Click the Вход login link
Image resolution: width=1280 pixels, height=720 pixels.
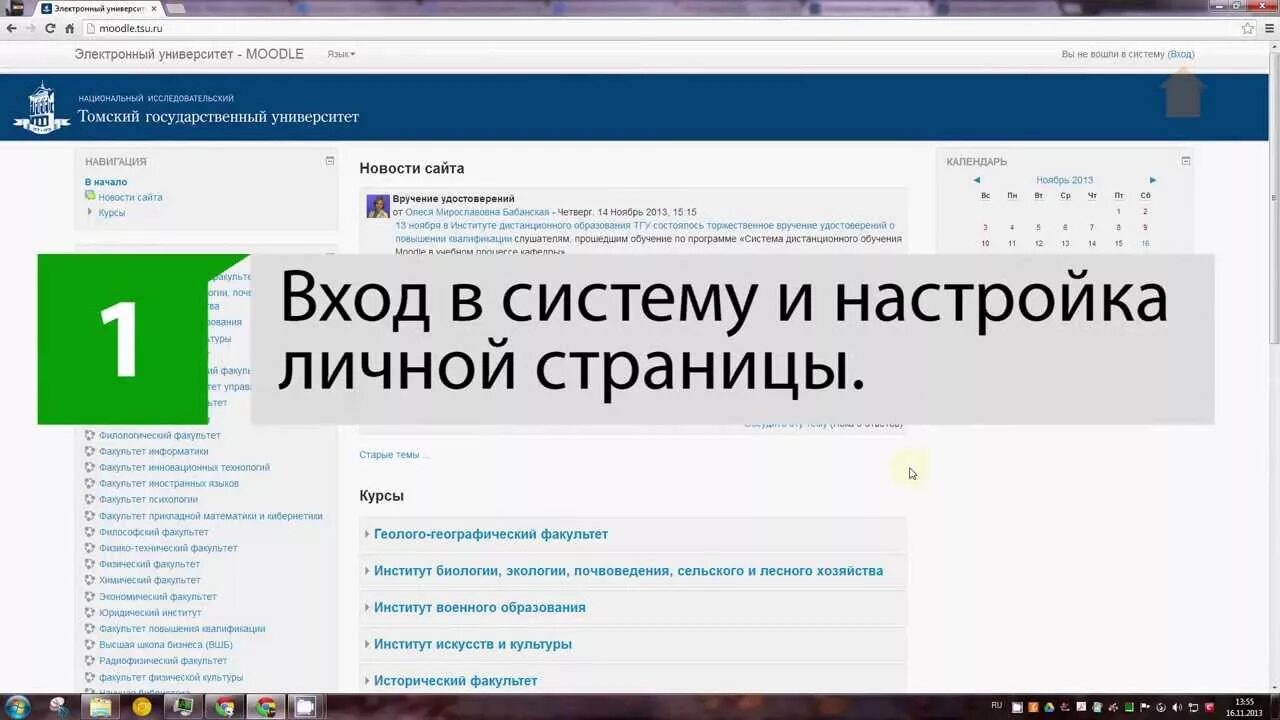click(1181, 54)
